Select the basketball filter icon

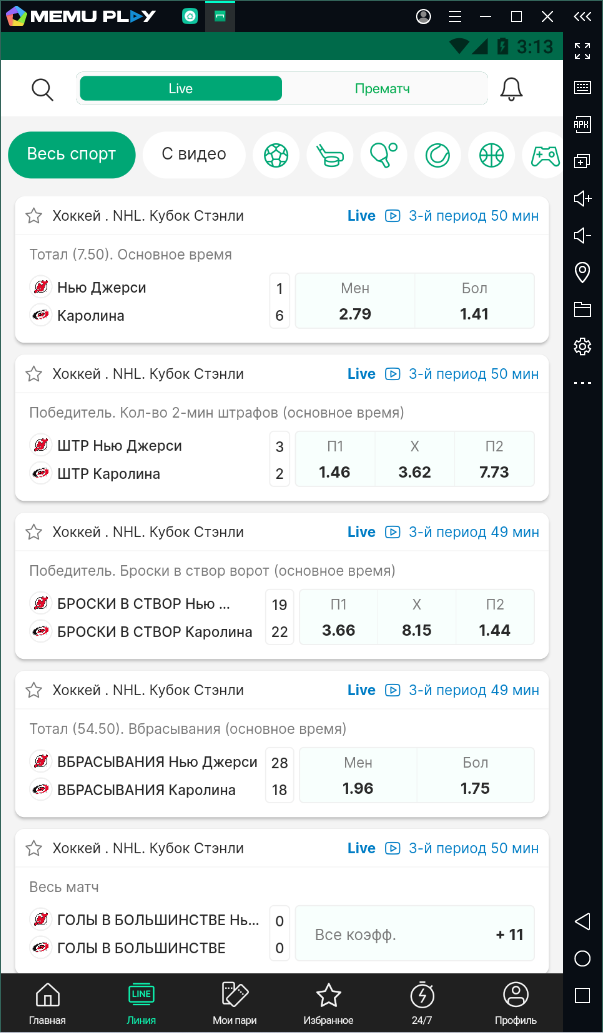pyautogui.click(x=491, y=155)
